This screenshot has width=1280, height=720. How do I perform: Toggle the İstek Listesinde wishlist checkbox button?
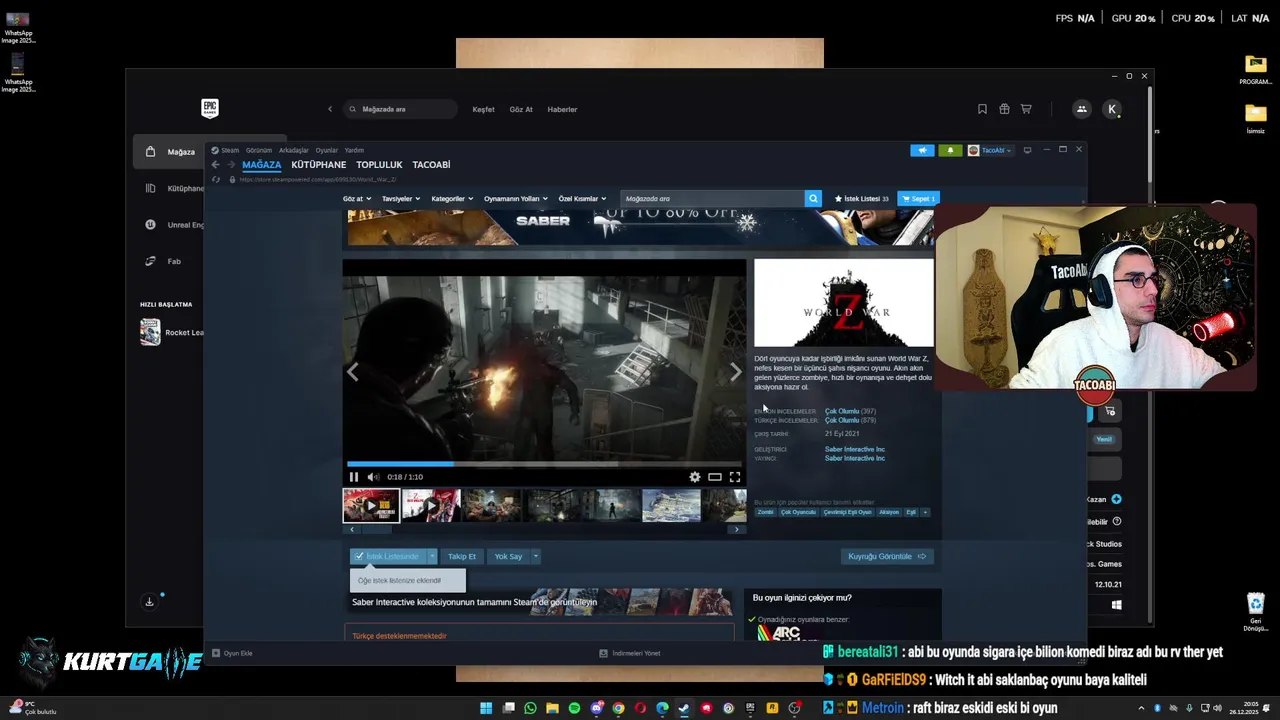point(388,556)
